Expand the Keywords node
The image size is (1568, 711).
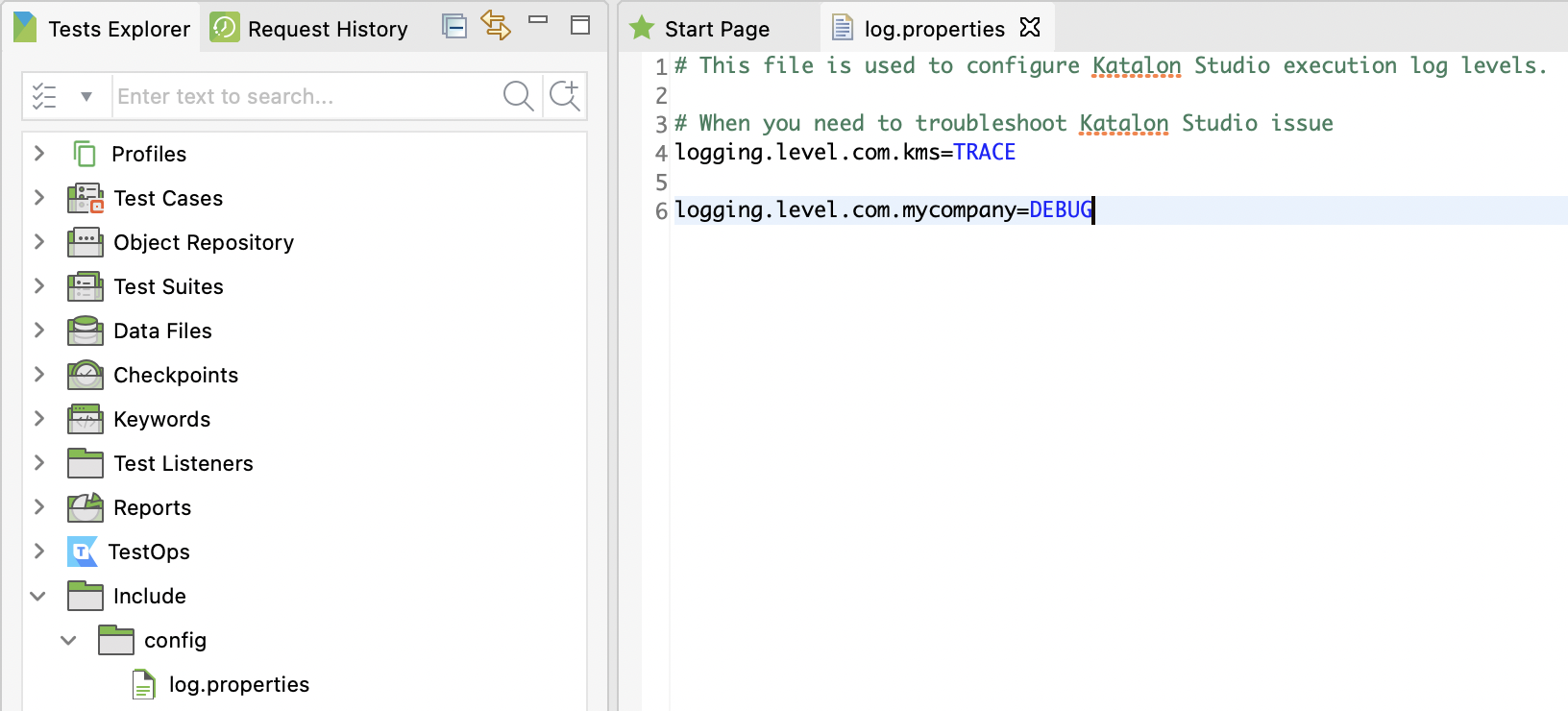pyautogui.click(x=39, y=419)
